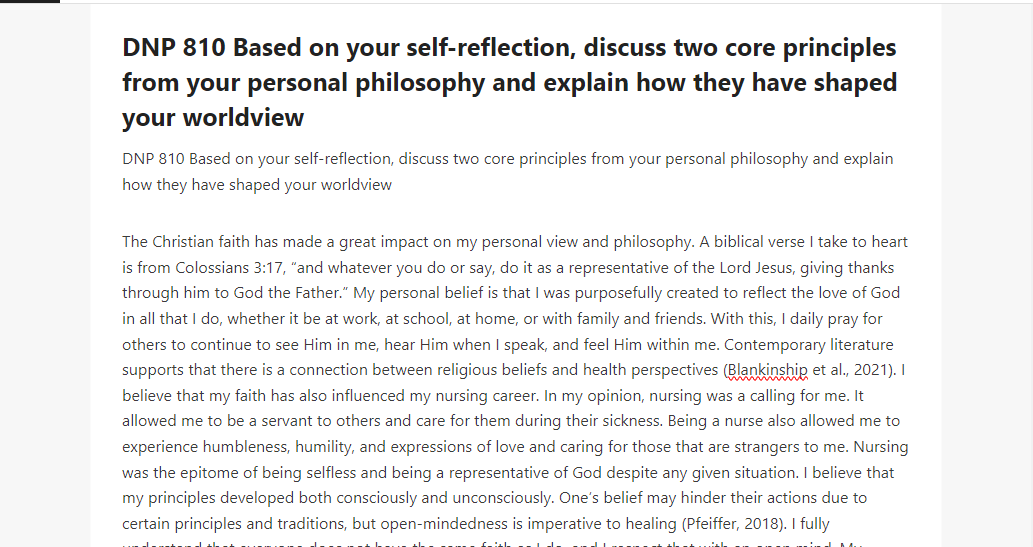
Task: Click the 'et al., 2021' citation text
Action: [x=853, y=370]
